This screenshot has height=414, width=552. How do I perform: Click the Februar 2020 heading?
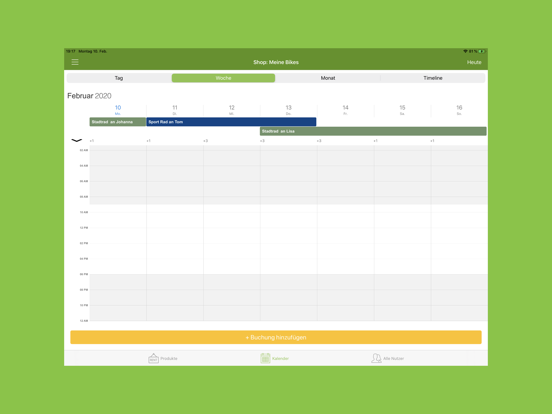(x=89, y=96)
